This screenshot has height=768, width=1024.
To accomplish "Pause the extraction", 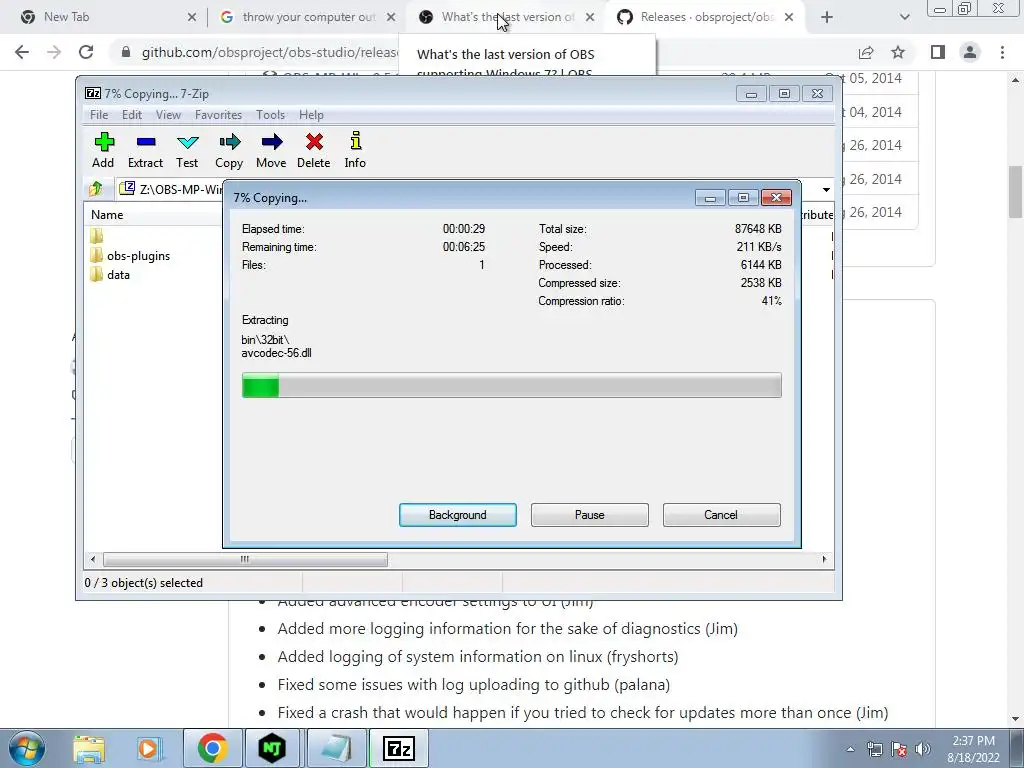I will [x=590, y=515].
